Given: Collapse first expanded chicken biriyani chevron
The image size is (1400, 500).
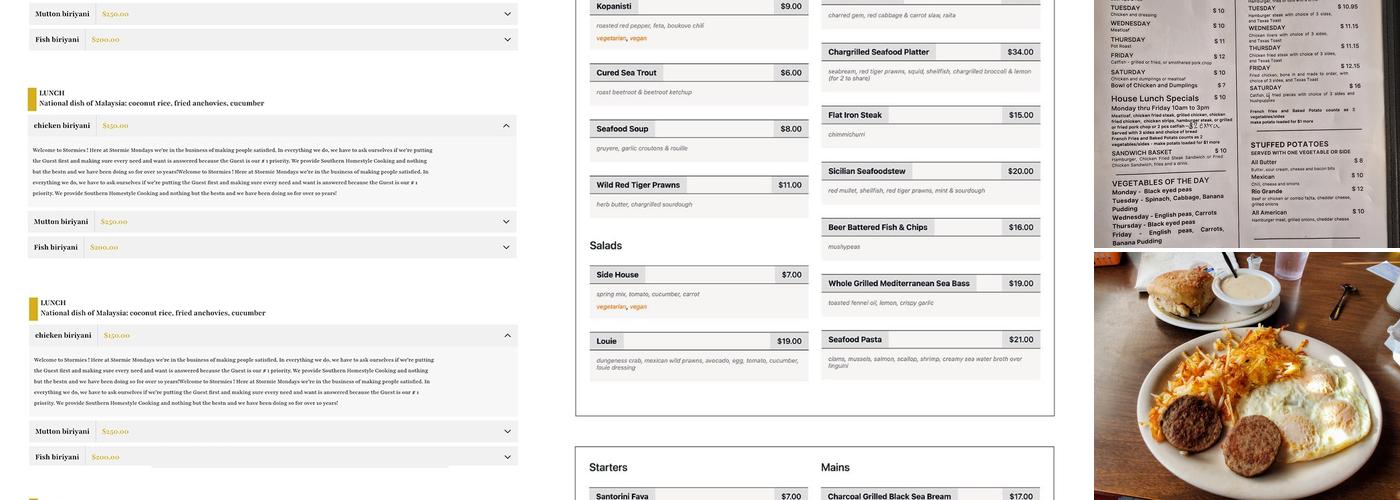Looking at the screenshot, I should pyautogui.click(x=506, y=126).
